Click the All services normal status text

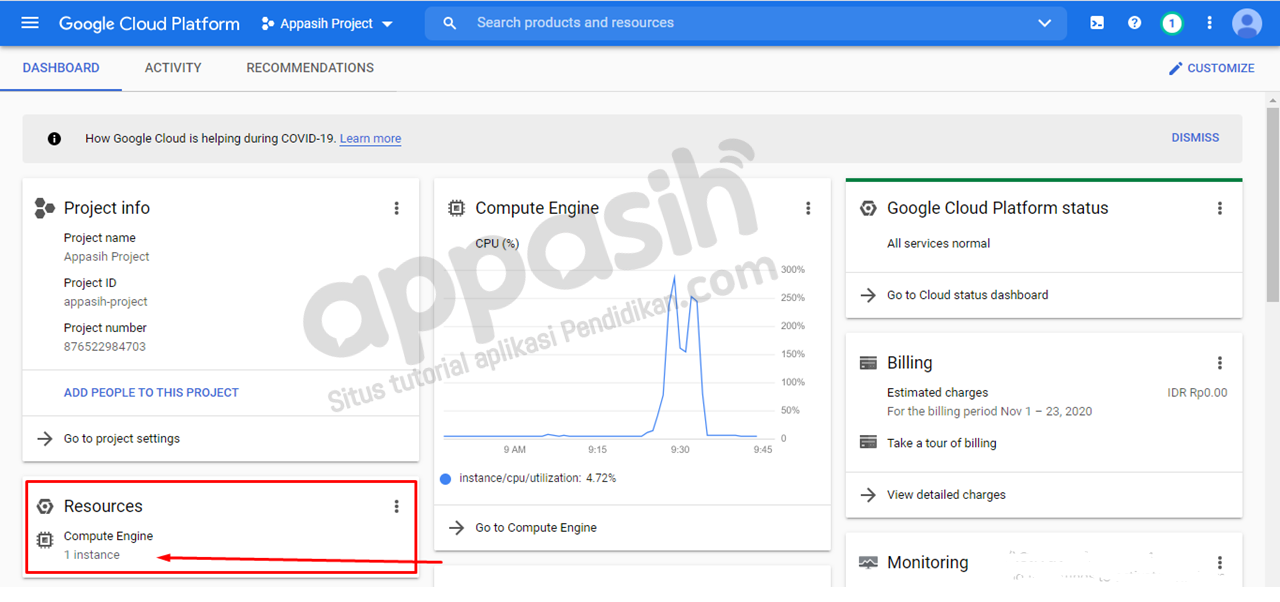pyautogui.click(x=939, y=243)
